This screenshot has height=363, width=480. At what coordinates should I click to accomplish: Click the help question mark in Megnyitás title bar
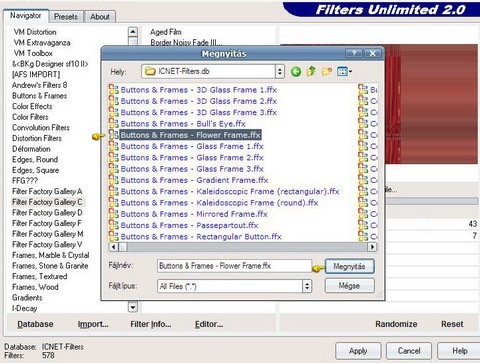click(354, 53)
